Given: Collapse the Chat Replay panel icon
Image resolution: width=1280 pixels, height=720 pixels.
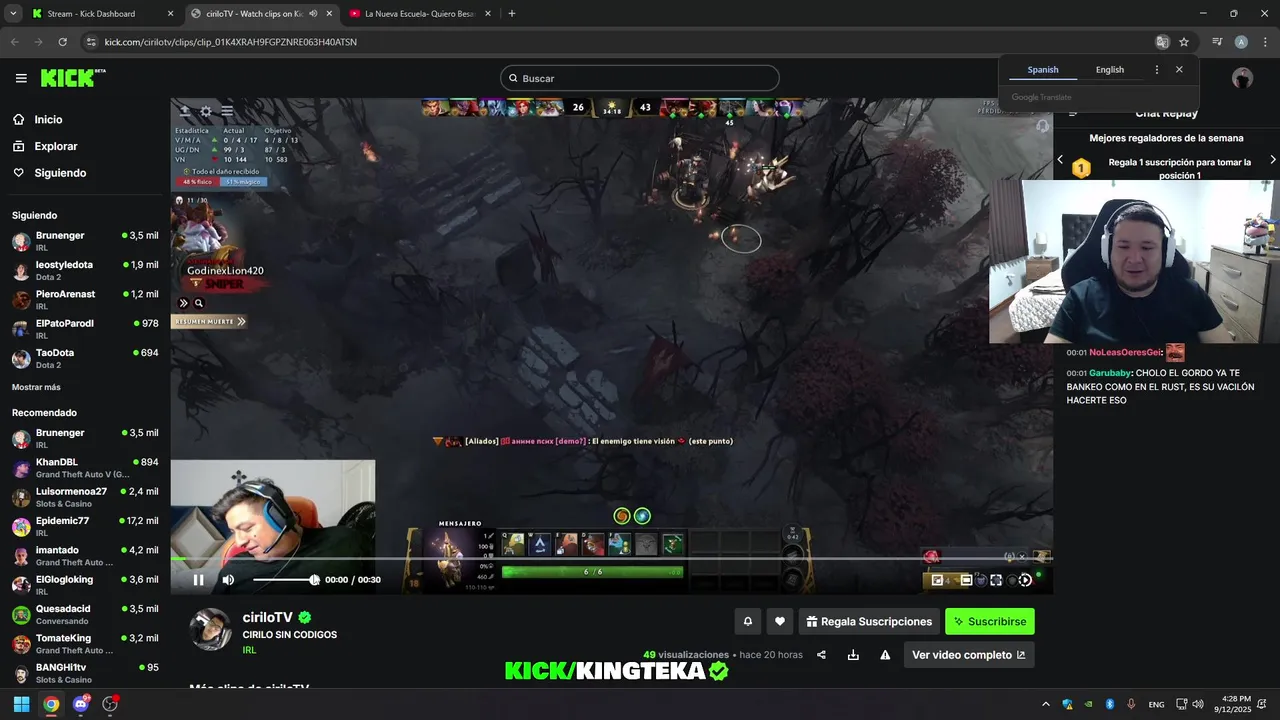Looking at the screenshot, I should pos(1073,114).
